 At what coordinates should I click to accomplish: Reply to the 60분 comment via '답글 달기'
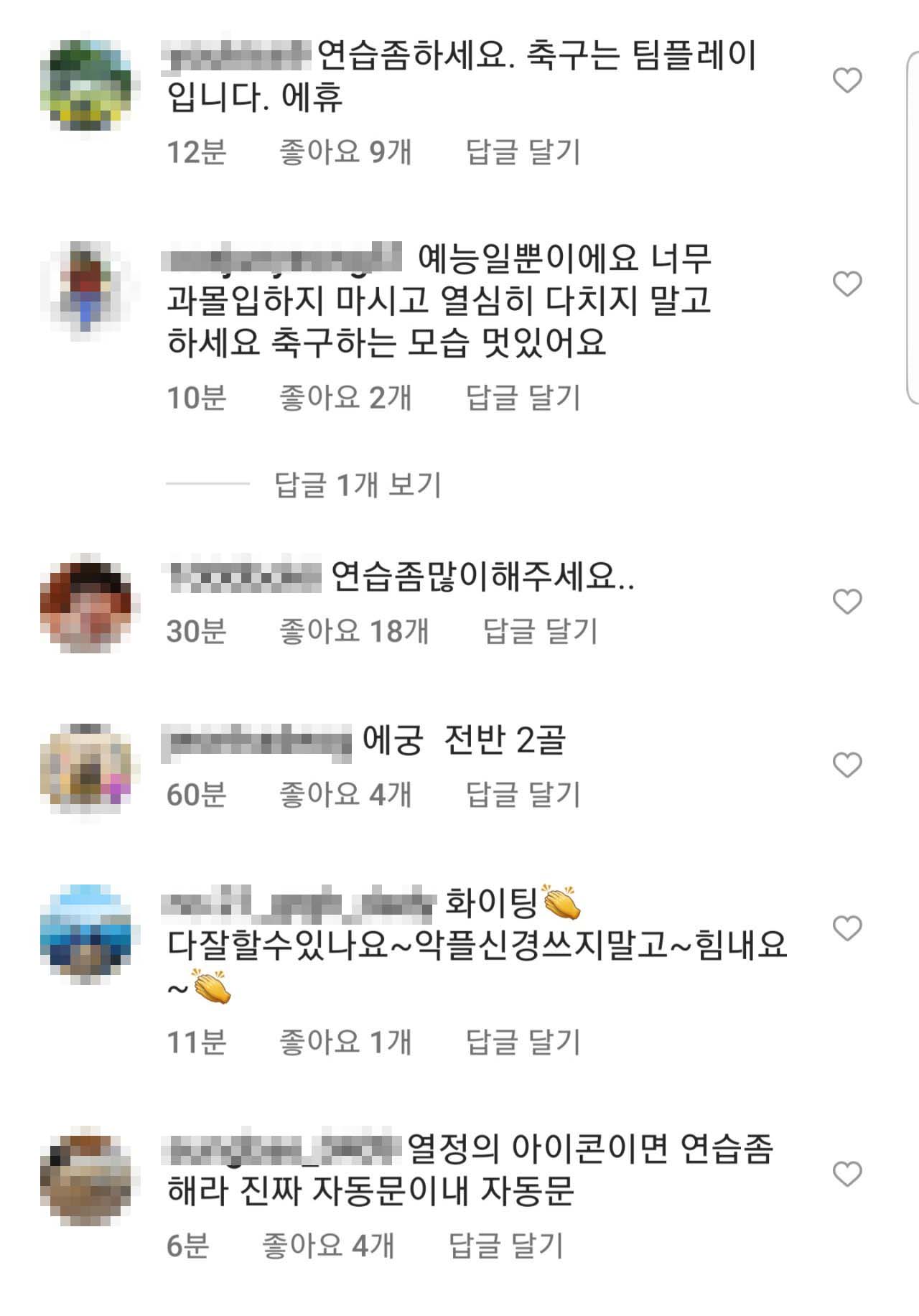(x=523, y=795)
